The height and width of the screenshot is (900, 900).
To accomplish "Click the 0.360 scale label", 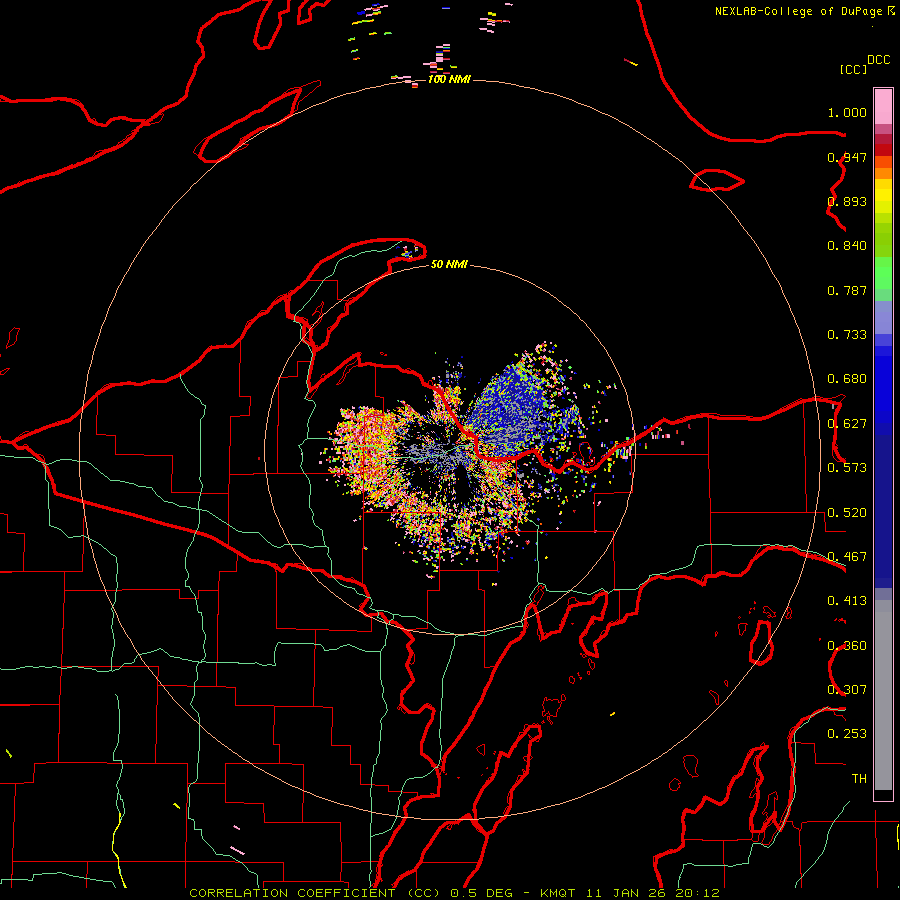I will coord(847,646).
